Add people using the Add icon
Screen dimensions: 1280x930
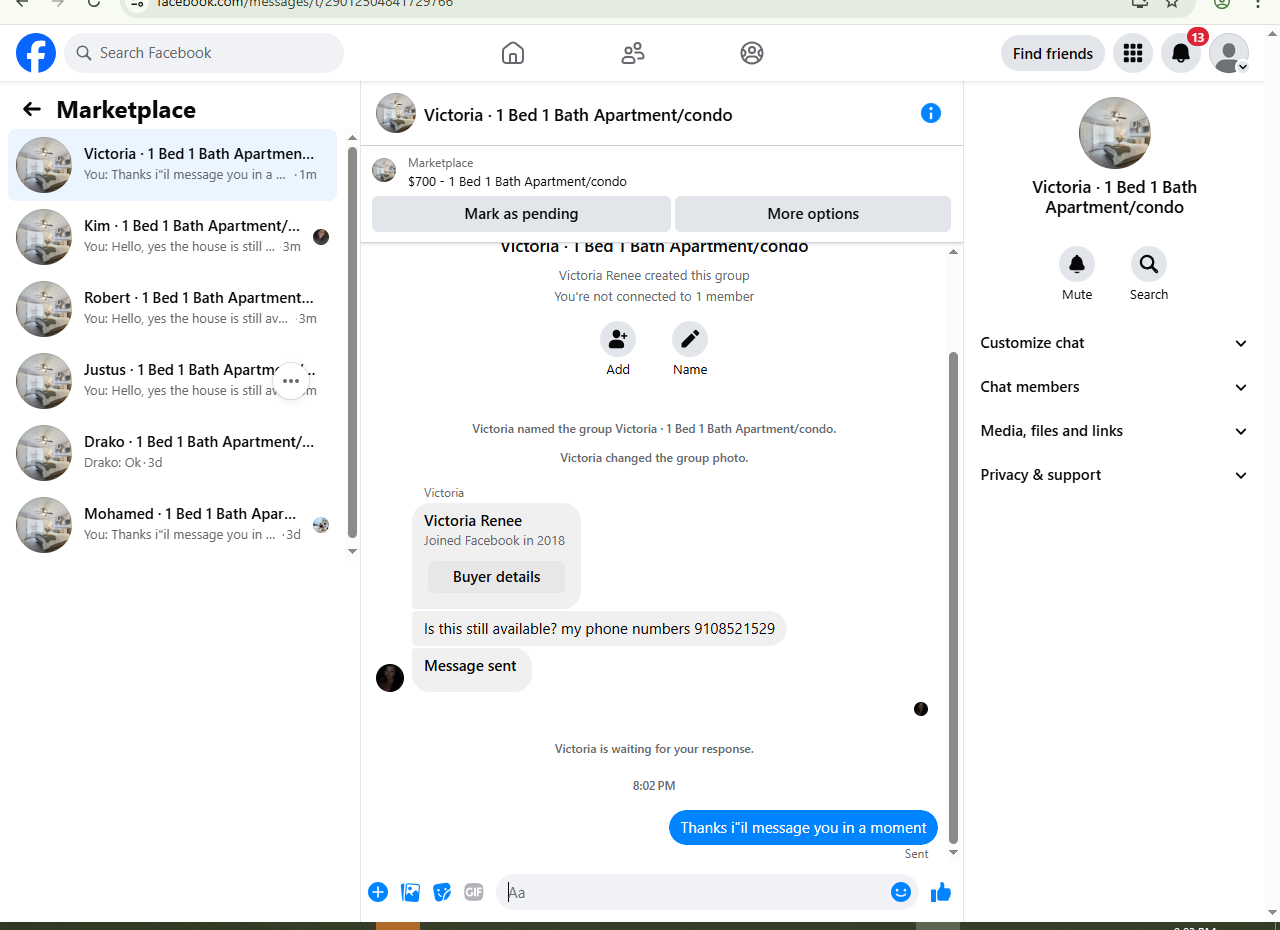(618, 339)
